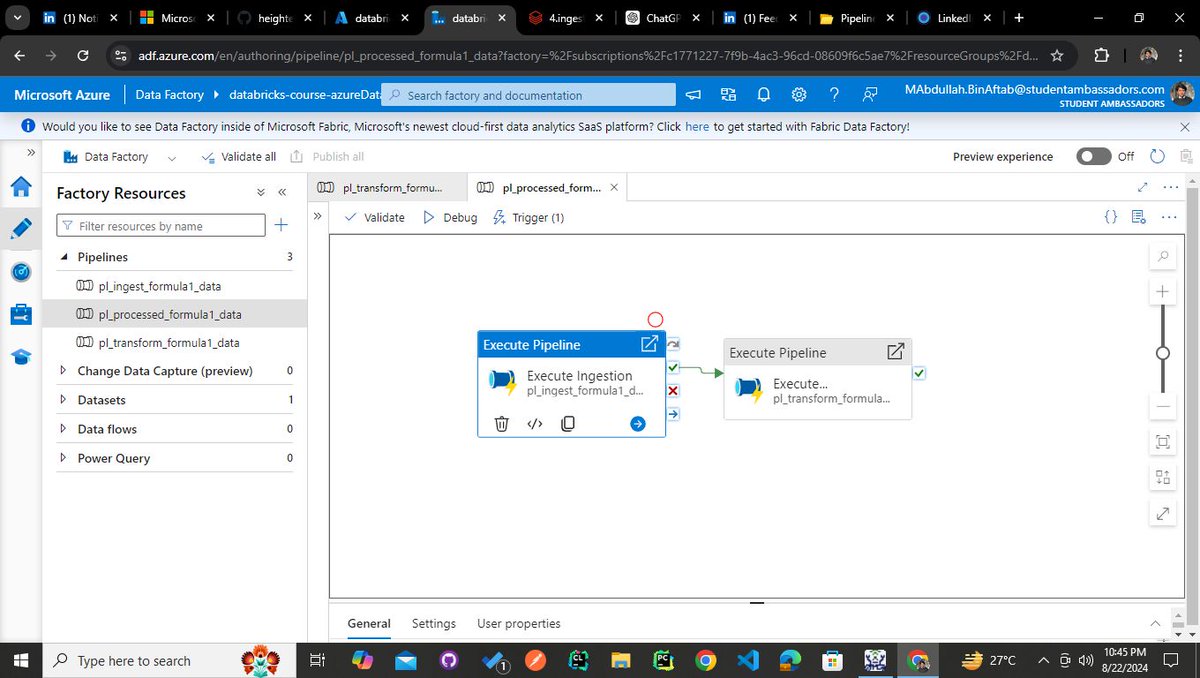Open Visual Studio Code from Windows taskbar
1200x678 pixels.
pyautogui.click(x=749, y=661)
